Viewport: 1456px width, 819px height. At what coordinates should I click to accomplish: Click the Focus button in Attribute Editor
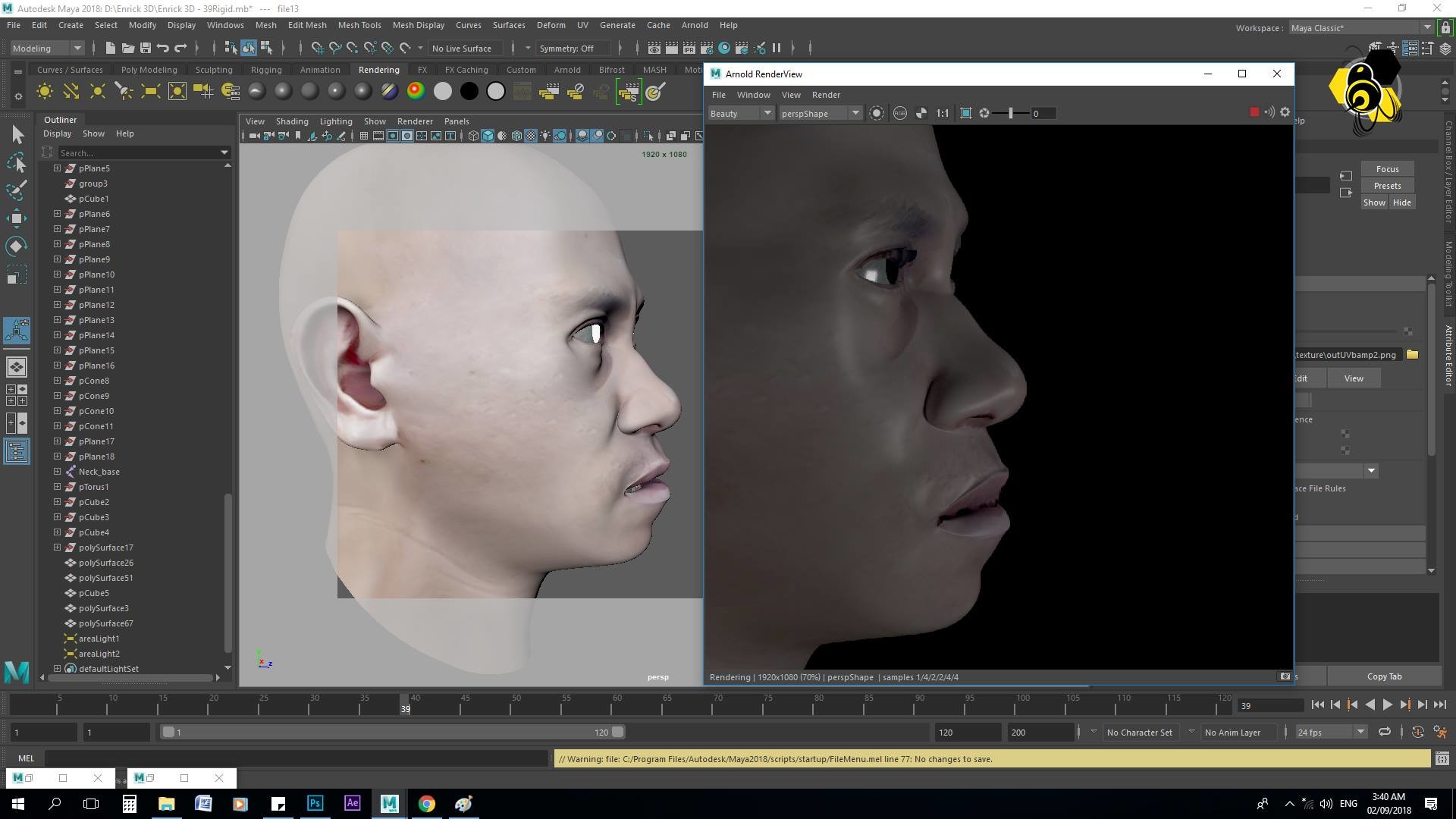pyautogui.click(x=1387, y=169)
